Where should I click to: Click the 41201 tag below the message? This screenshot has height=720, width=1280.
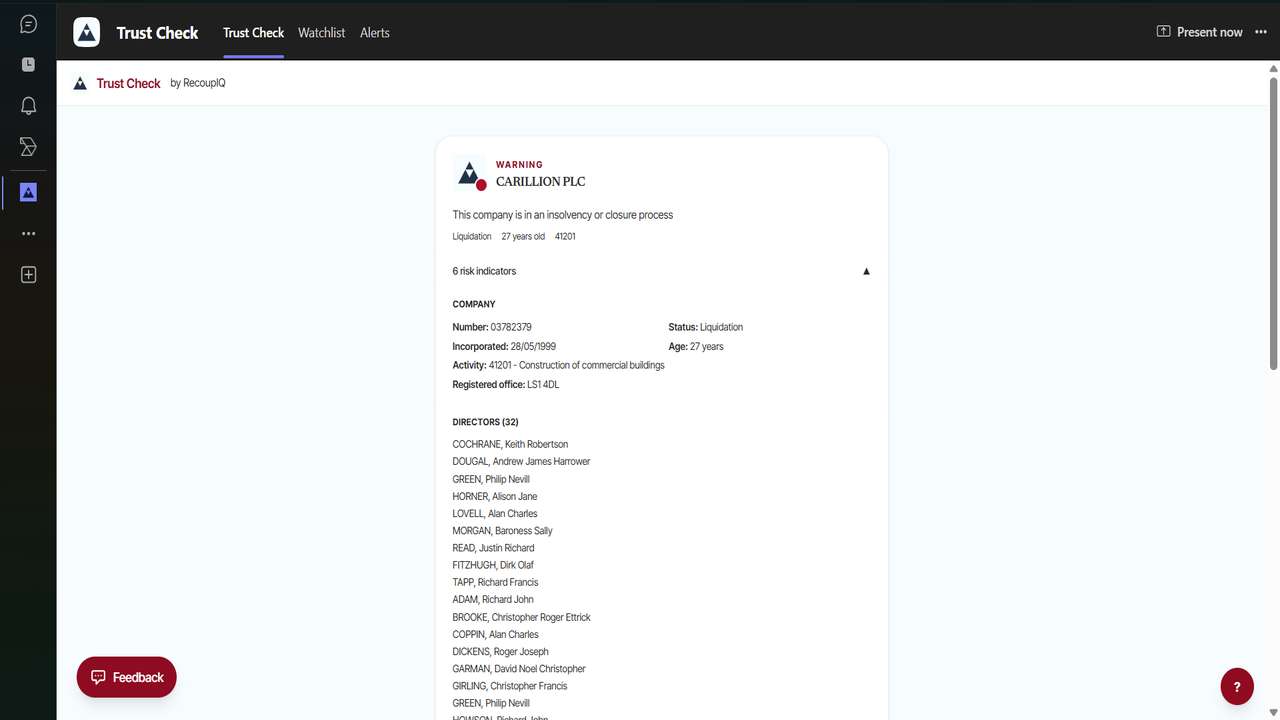click(565, 237)
